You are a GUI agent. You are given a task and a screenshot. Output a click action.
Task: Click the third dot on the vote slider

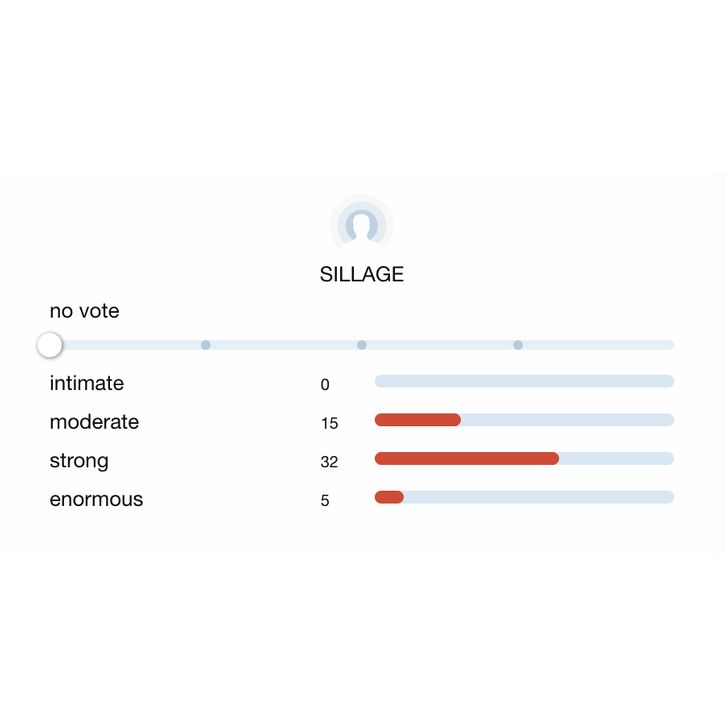(362, 345)
